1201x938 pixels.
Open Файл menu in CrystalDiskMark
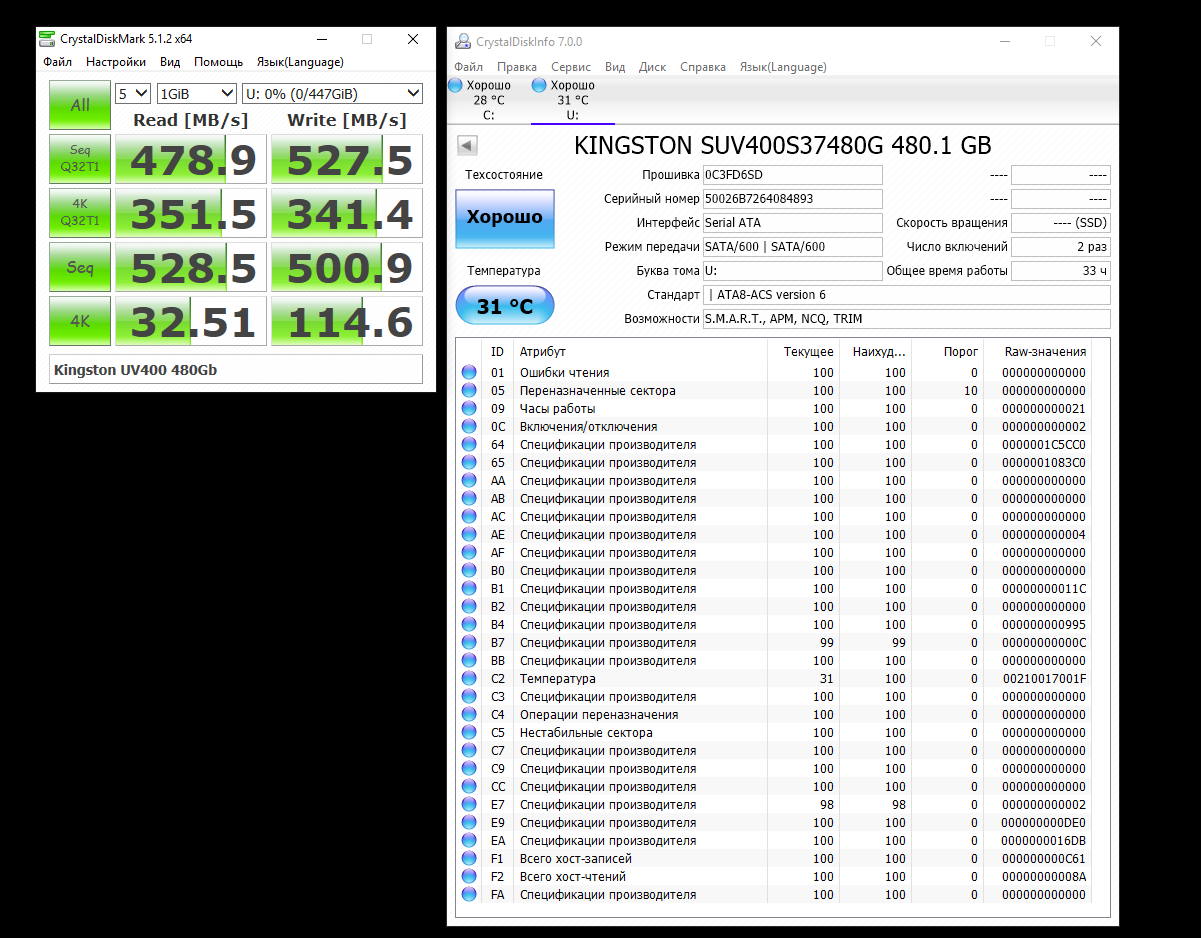[58, 62]
